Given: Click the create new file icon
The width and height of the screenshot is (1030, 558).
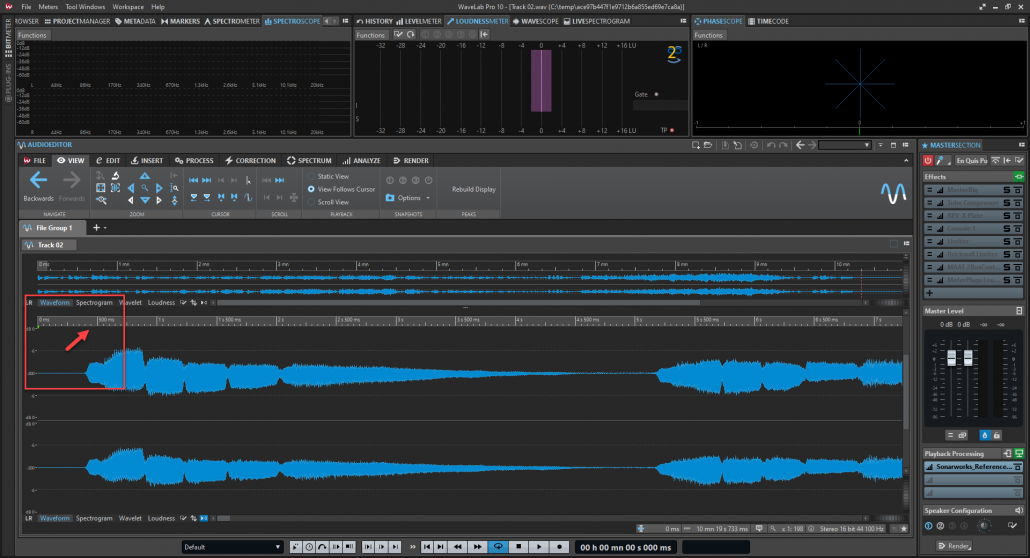Looking at the screenshot, I should [x=696, y=145].
